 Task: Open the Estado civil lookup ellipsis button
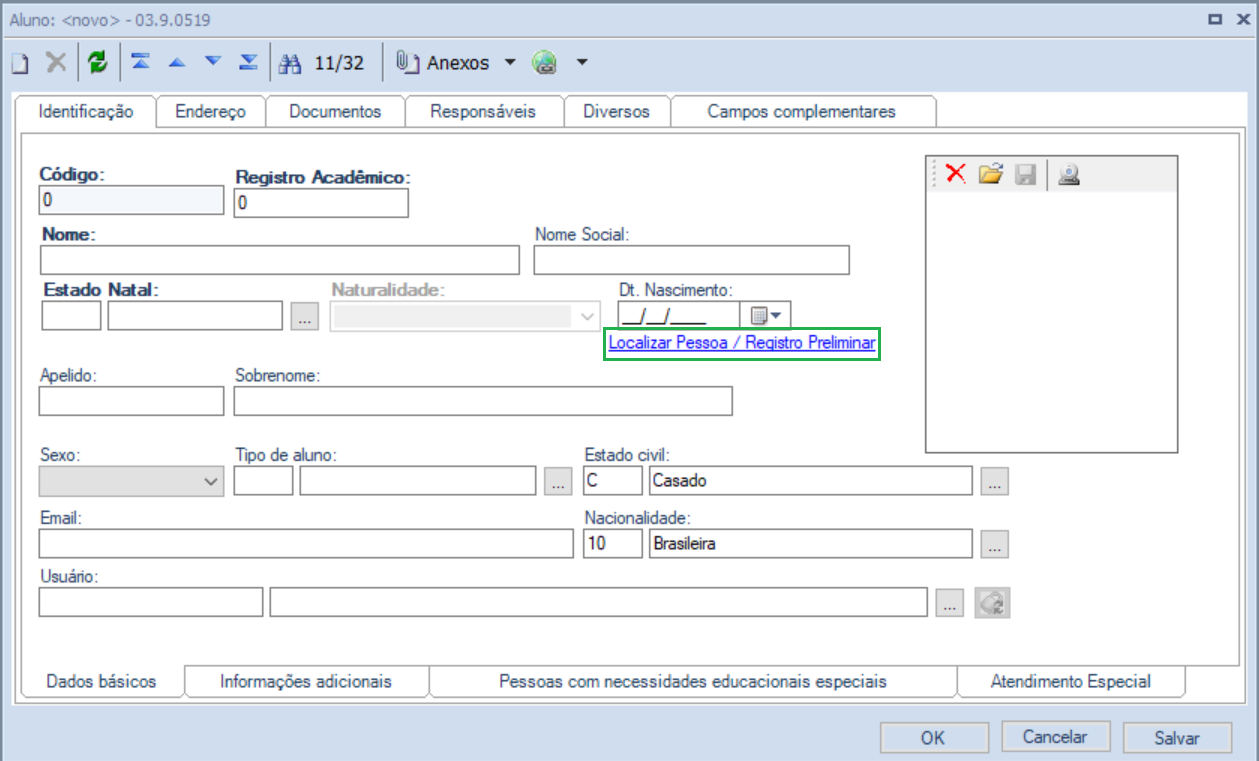994,481
